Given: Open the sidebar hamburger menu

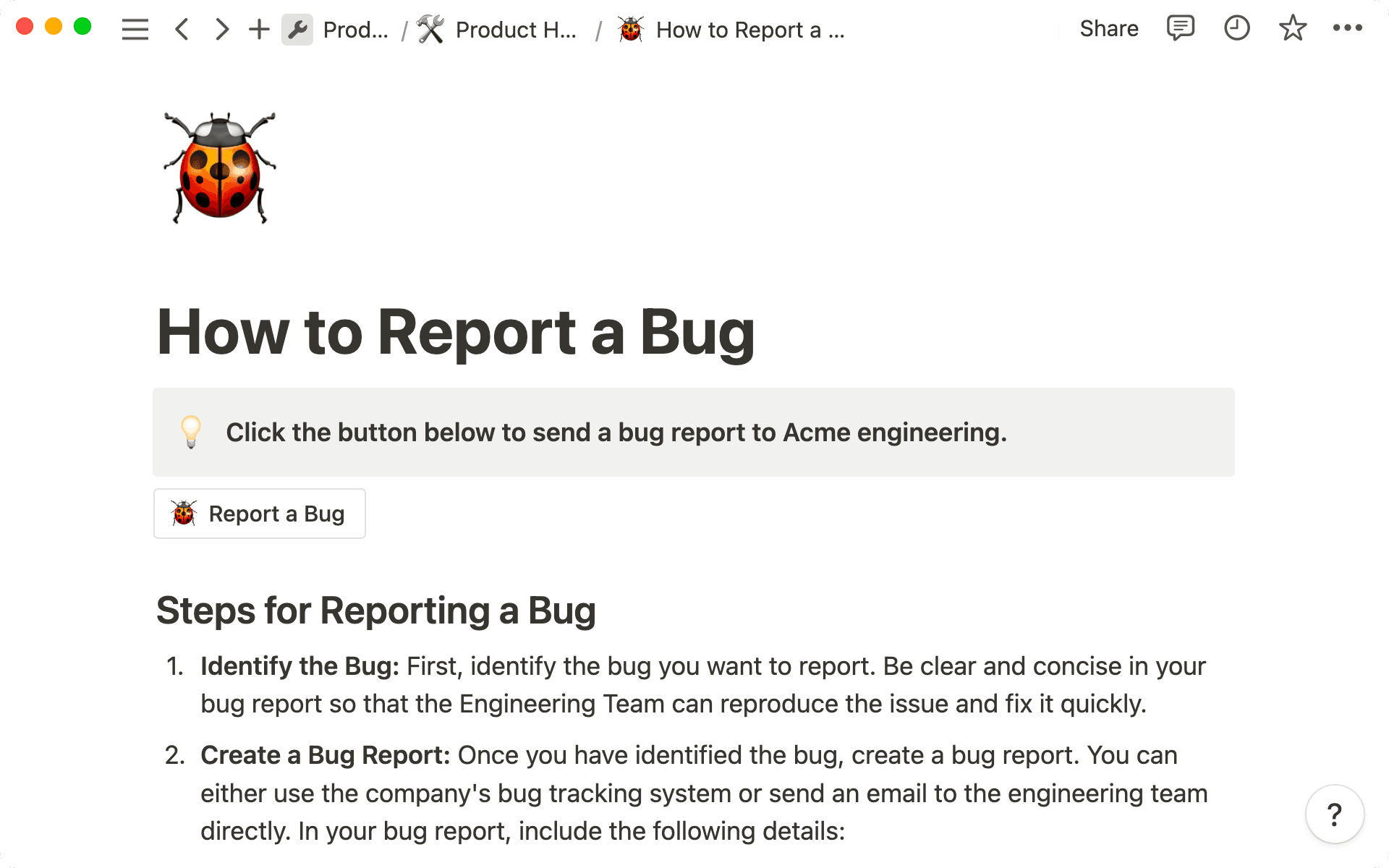Looking at the screenshot, I should click(135, 30).
